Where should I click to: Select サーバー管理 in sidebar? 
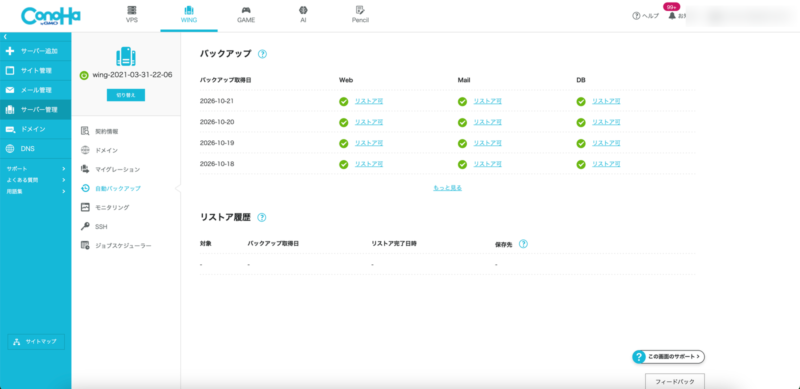pos(36,109)
